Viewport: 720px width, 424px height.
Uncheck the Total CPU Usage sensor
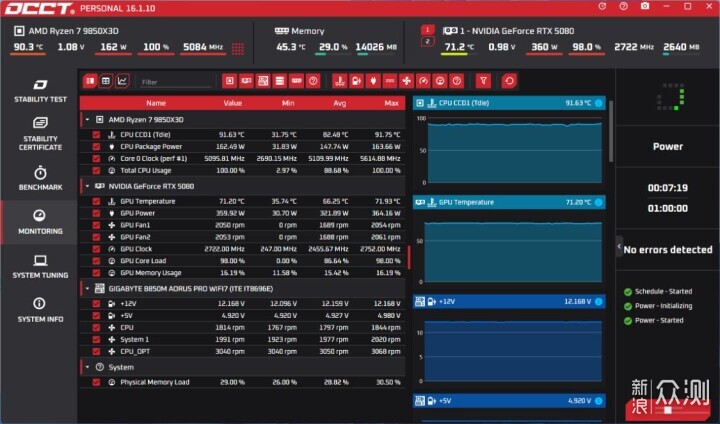(x=96, y=170)
